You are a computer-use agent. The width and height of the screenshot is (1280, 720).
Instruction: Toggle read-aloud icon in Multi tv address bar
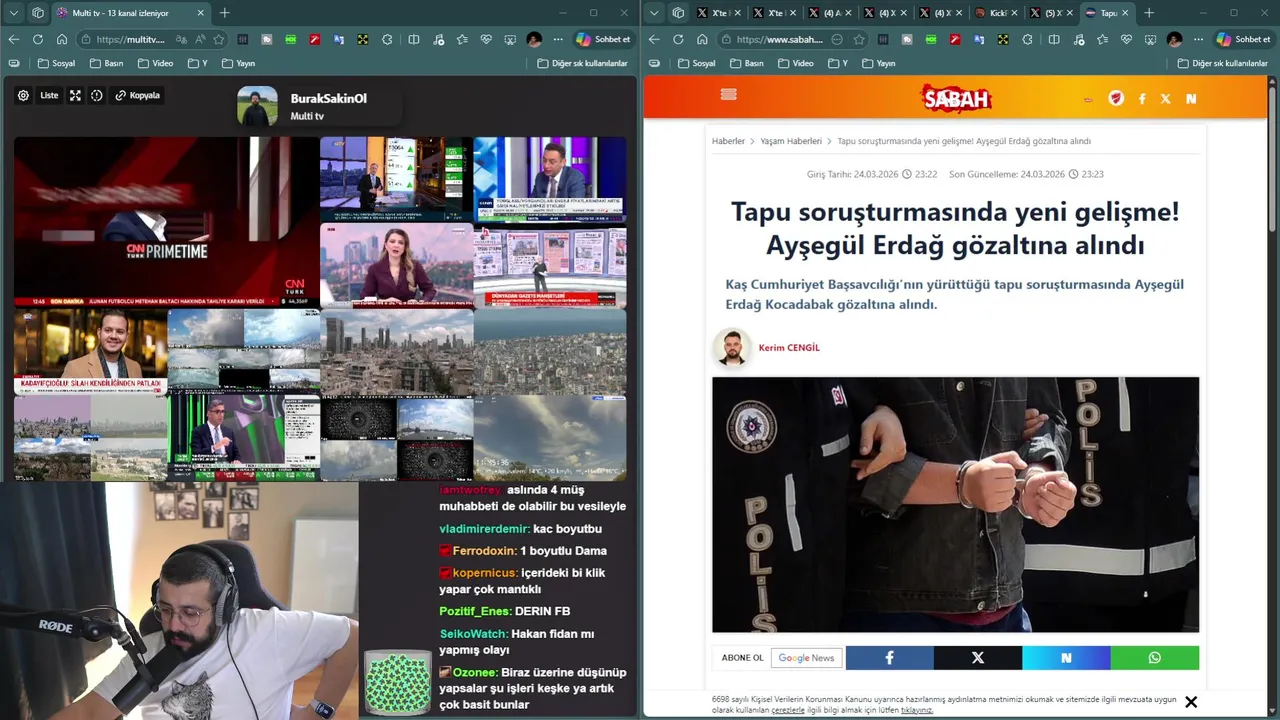[x=201, y=39]
